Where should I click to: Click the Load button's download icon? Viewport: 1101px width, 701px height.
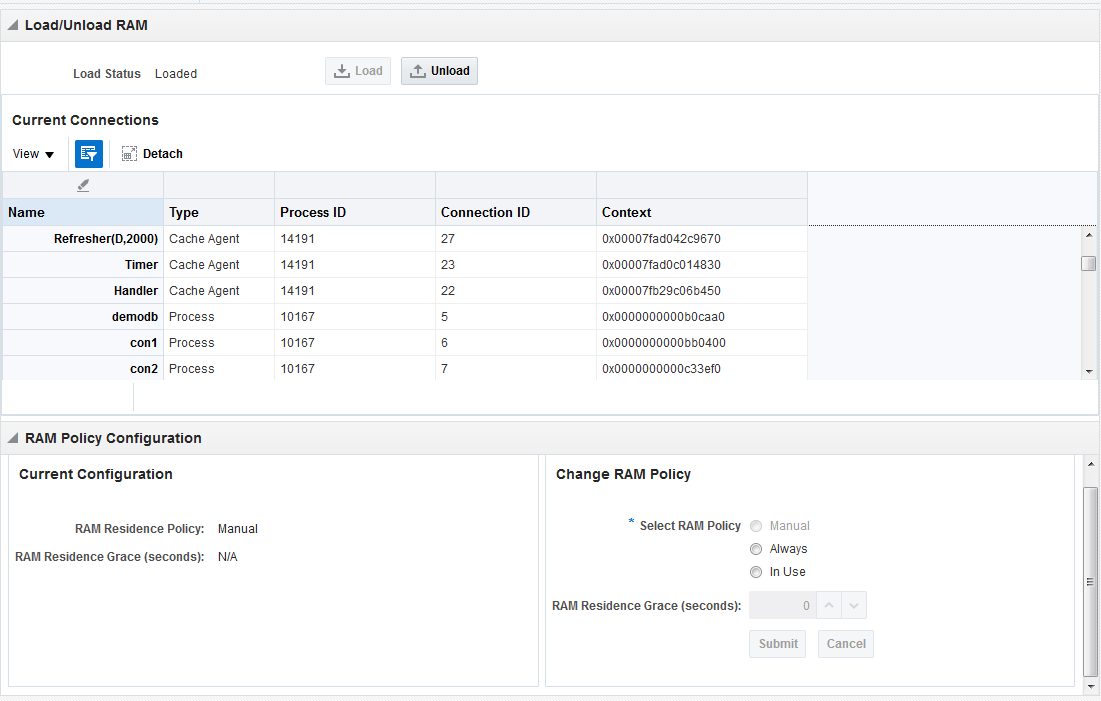pos(342,71)
